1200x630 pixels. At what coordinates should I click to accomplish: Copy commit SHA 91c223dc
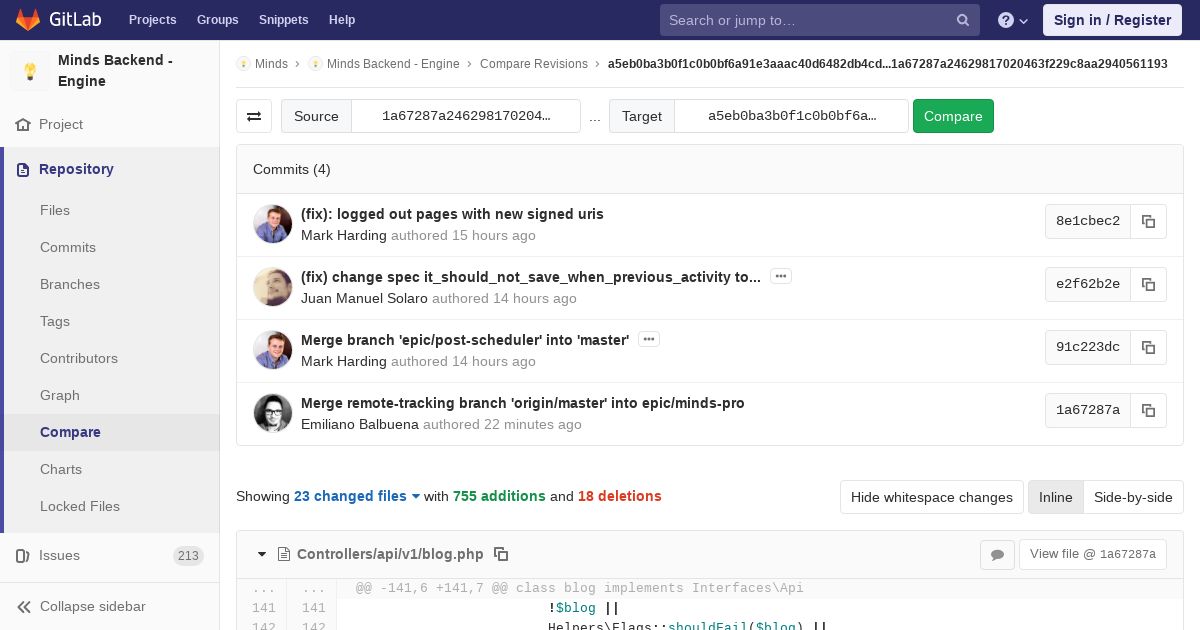pyautogui.click(x=1148, y=347)
